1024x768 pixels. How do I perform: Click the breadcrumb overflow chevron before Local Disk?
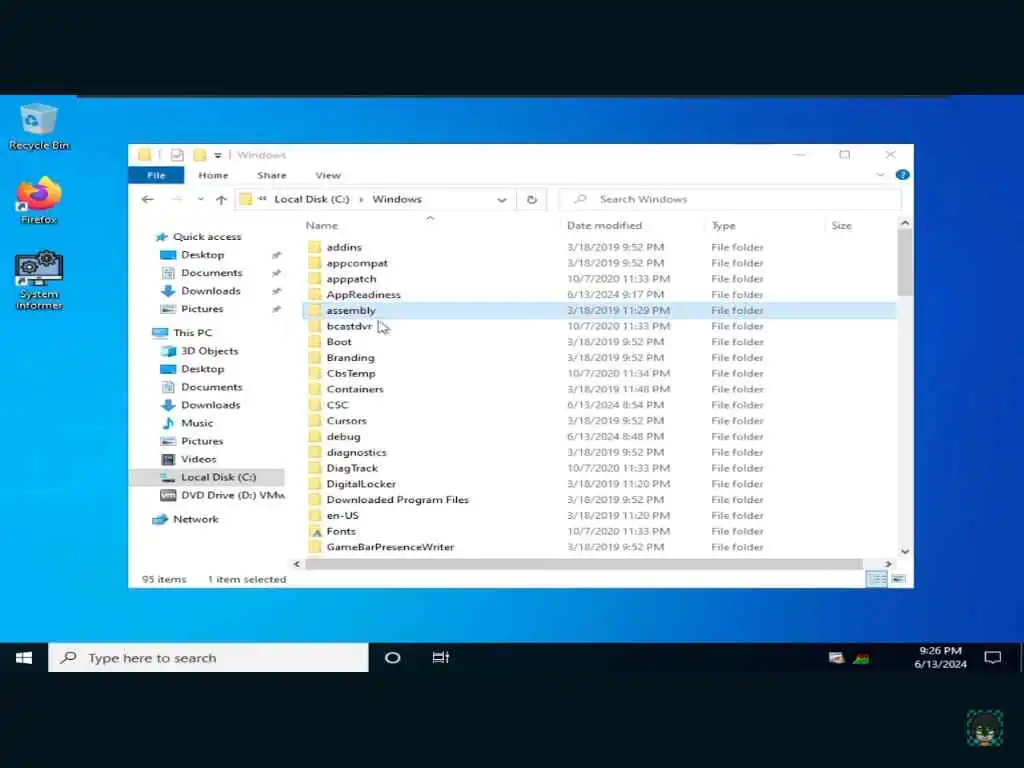[263, 199]
